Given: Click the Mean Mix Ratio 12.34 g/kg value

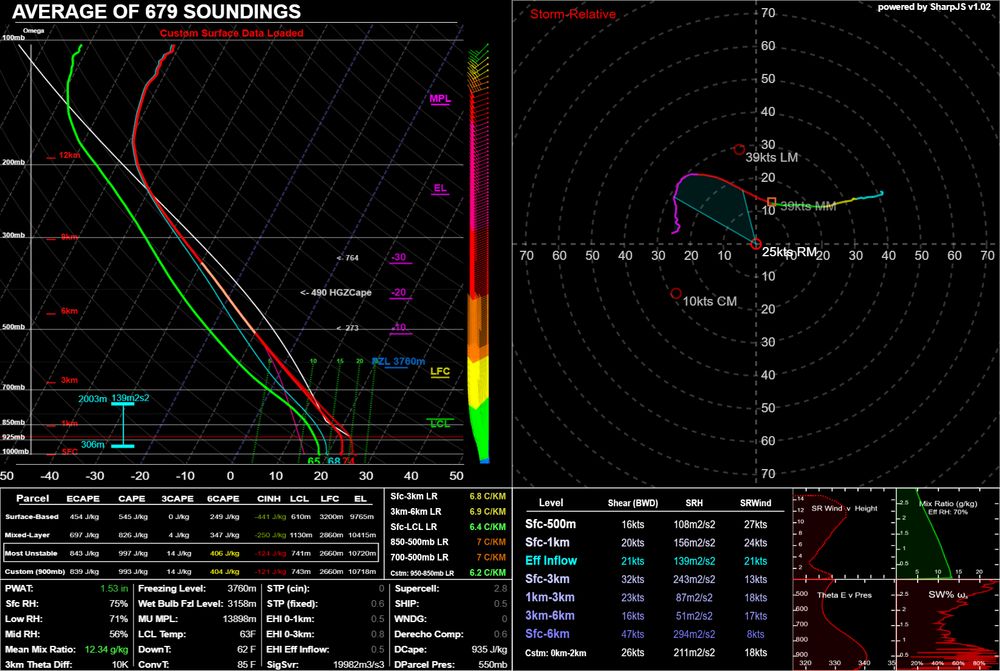Looking at the screenshot, I should (107, 649).
